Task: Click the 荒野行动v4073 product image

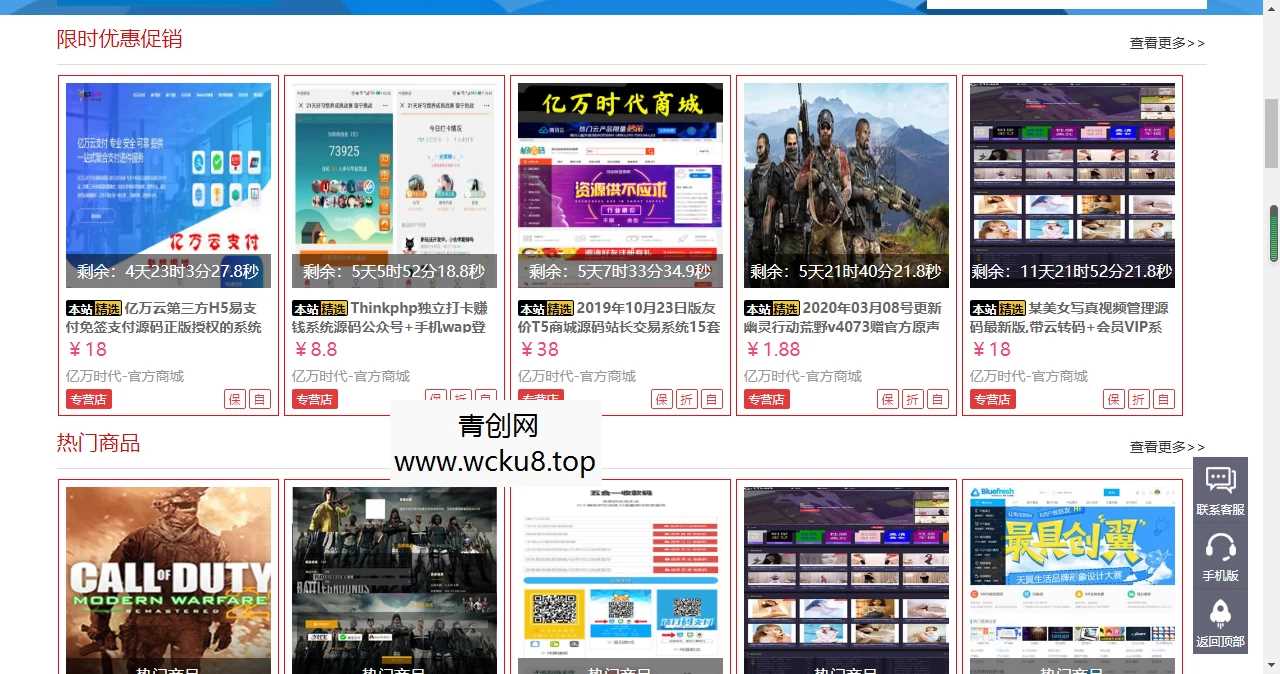Action: coord(846,180)
